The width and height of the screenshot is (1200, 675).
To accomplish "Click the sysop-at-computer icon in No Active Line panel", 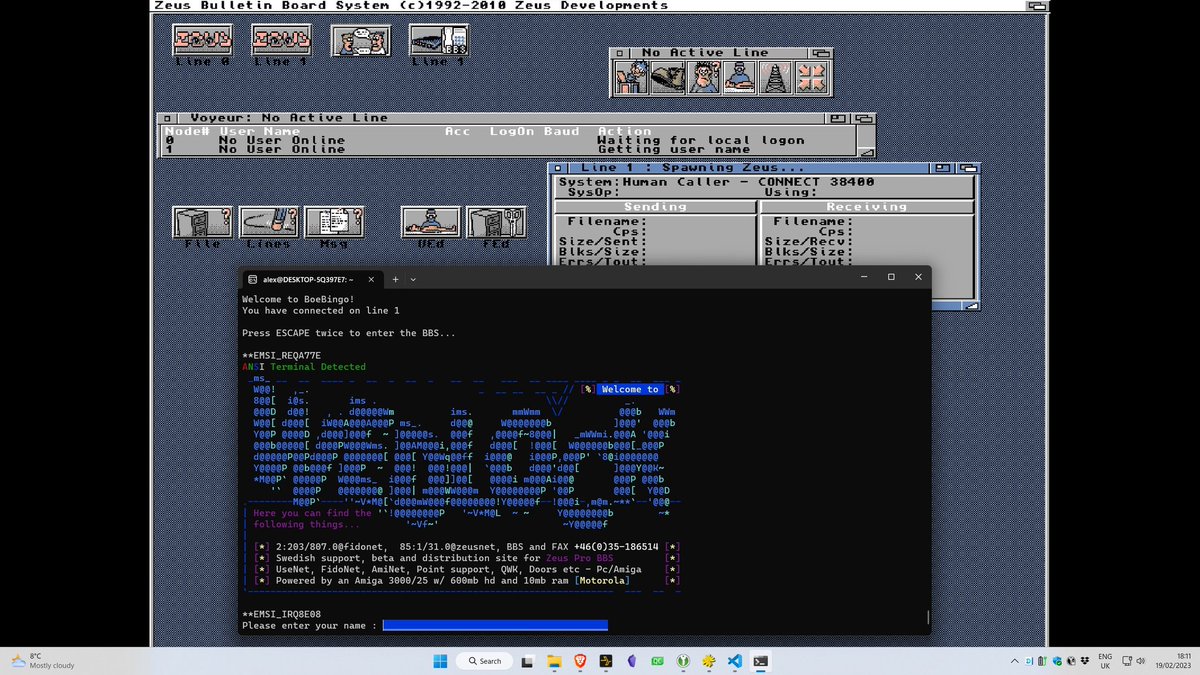I will click(631, 76).
